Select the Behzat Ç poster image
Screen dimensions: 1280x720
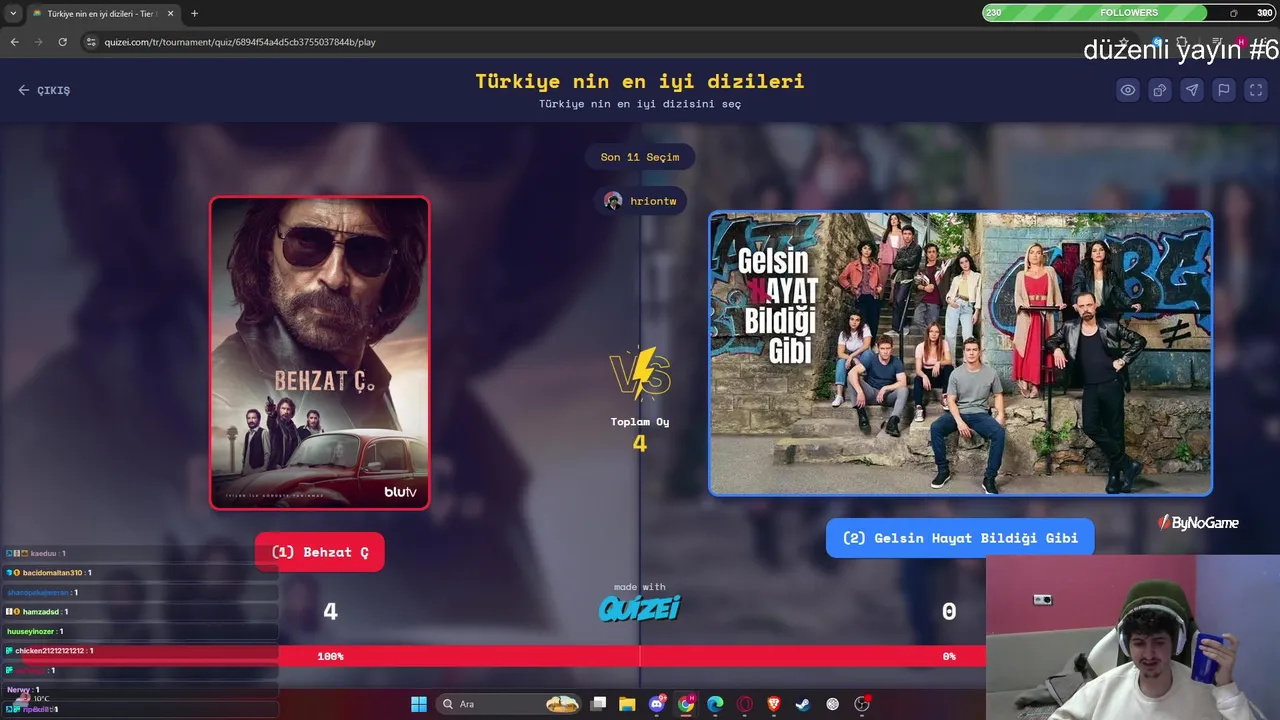[x=320, y=353]
